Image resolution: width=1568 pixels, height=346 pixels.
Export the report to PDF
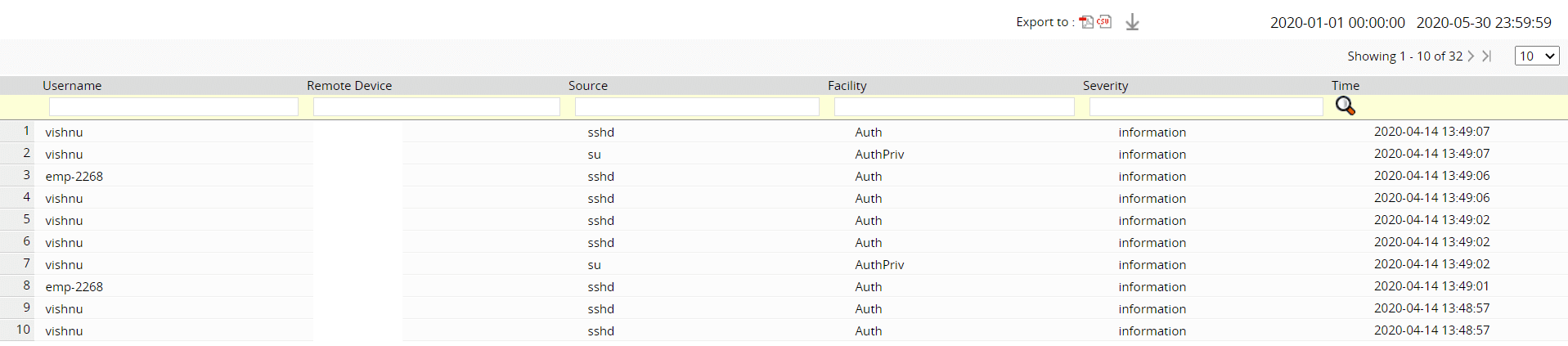pos(1086,22)
